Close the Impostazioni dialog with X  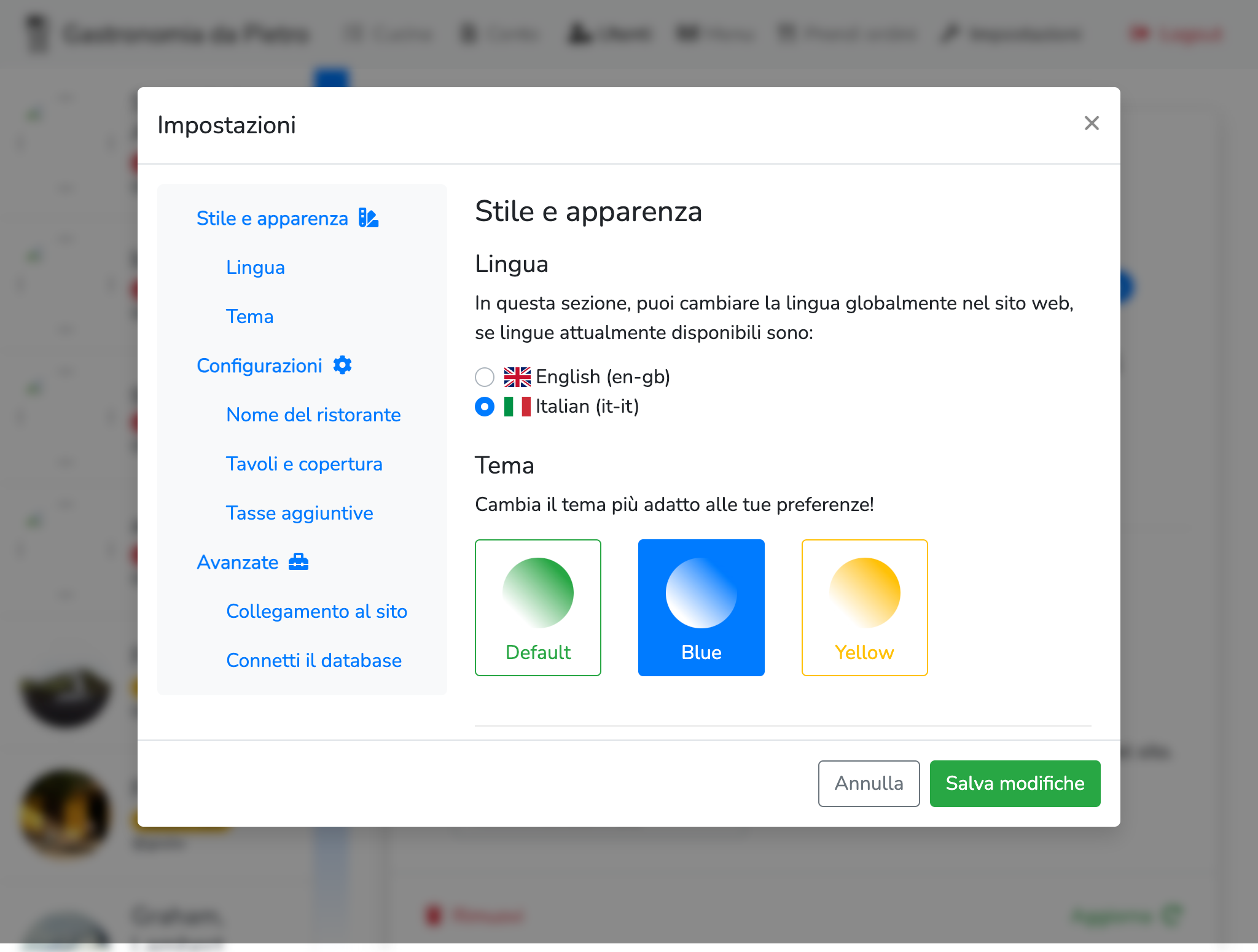(1092, 123)
